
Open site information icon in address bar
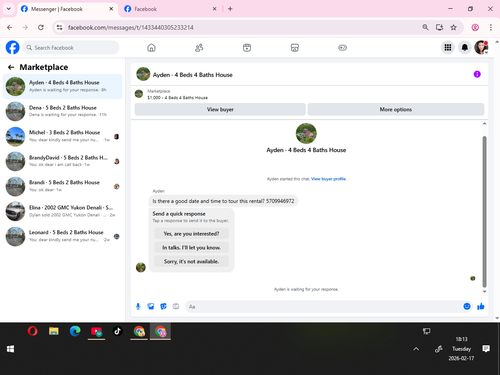click(59, 27)
